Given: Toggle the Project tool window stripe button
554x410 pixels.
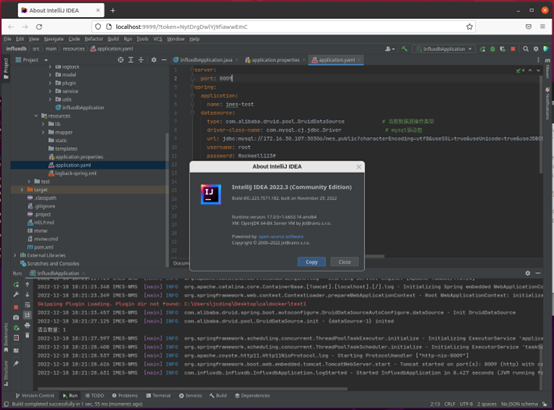Looking at the screenshot, I should point(6,69).
